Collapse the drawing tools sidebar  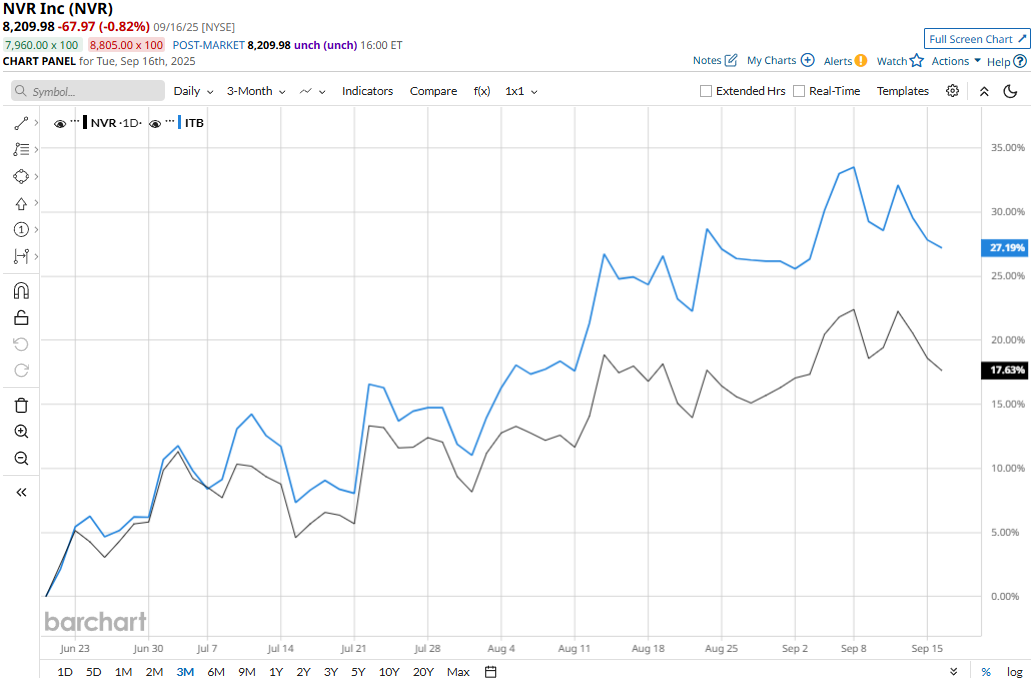pyautogui.click(x=21, y=492)
